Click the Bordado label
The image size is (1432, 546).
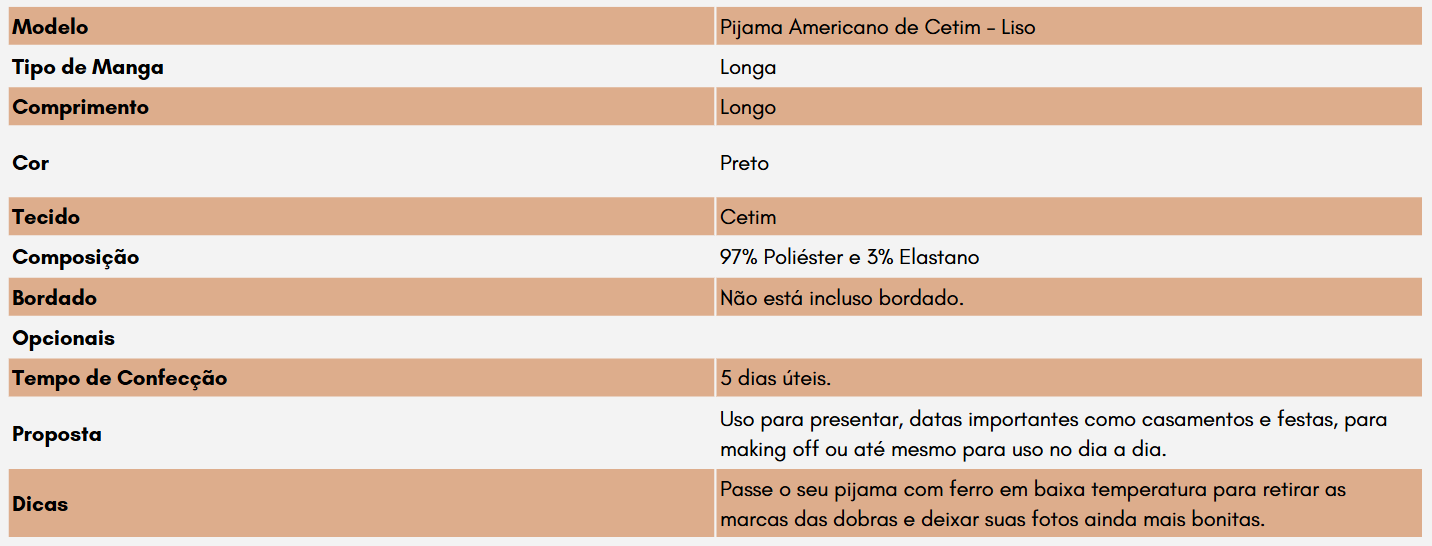coord(54,298)
